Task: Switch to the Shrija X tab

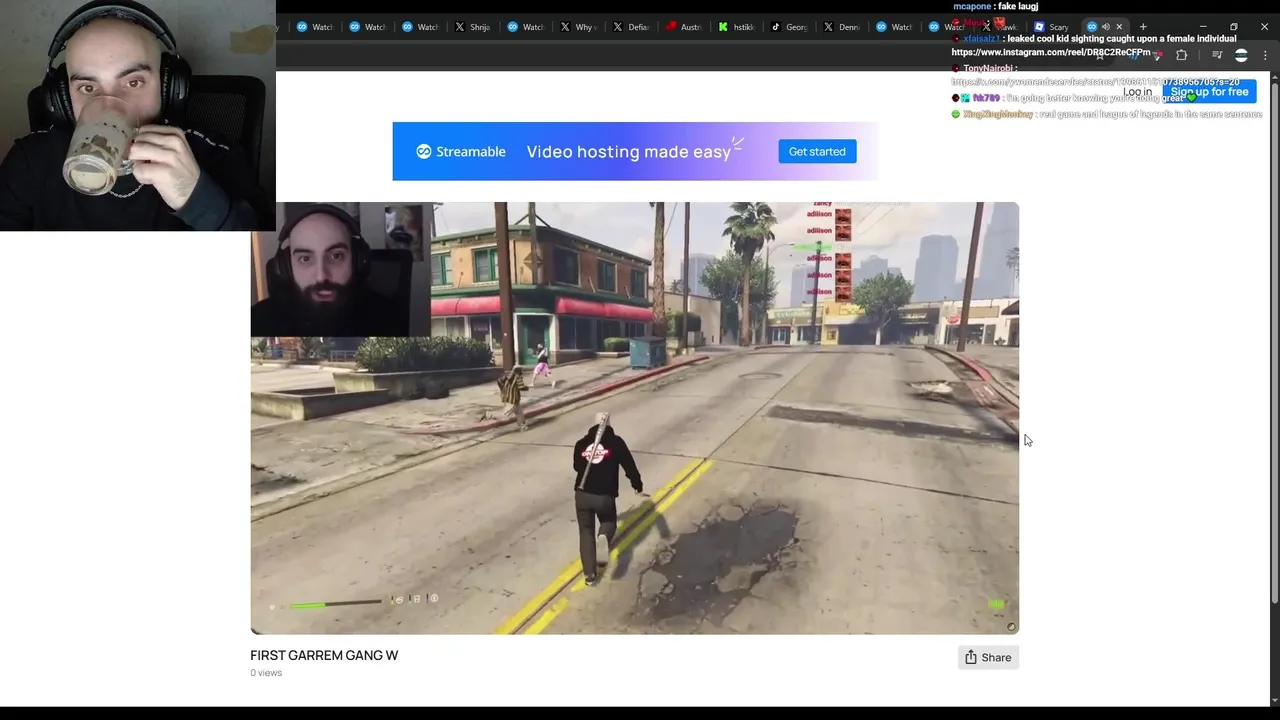Action: pyautogui.click(x=473, y=27)
